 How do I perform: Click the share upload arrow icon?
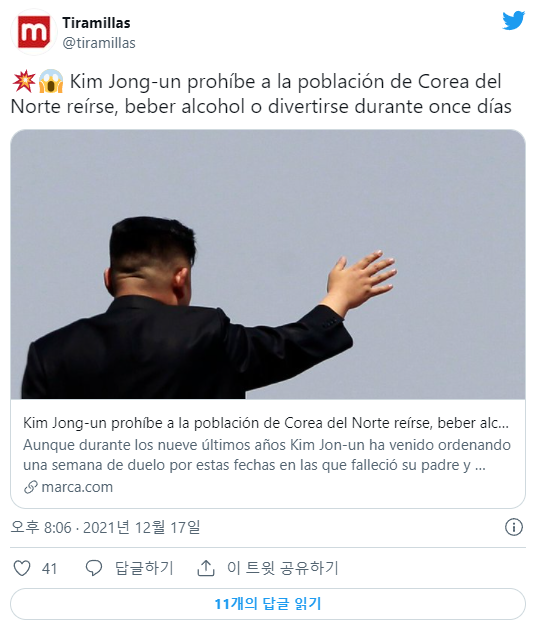tap(206, 568)
